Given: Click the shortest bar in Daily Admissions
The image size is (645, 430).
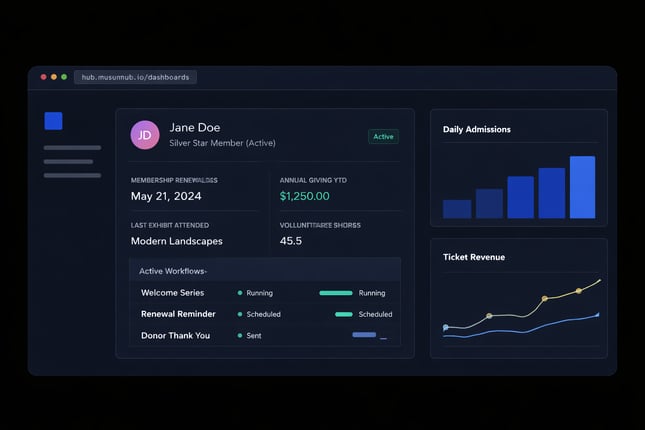Looking at the screenshot, I should click(456, 208).
